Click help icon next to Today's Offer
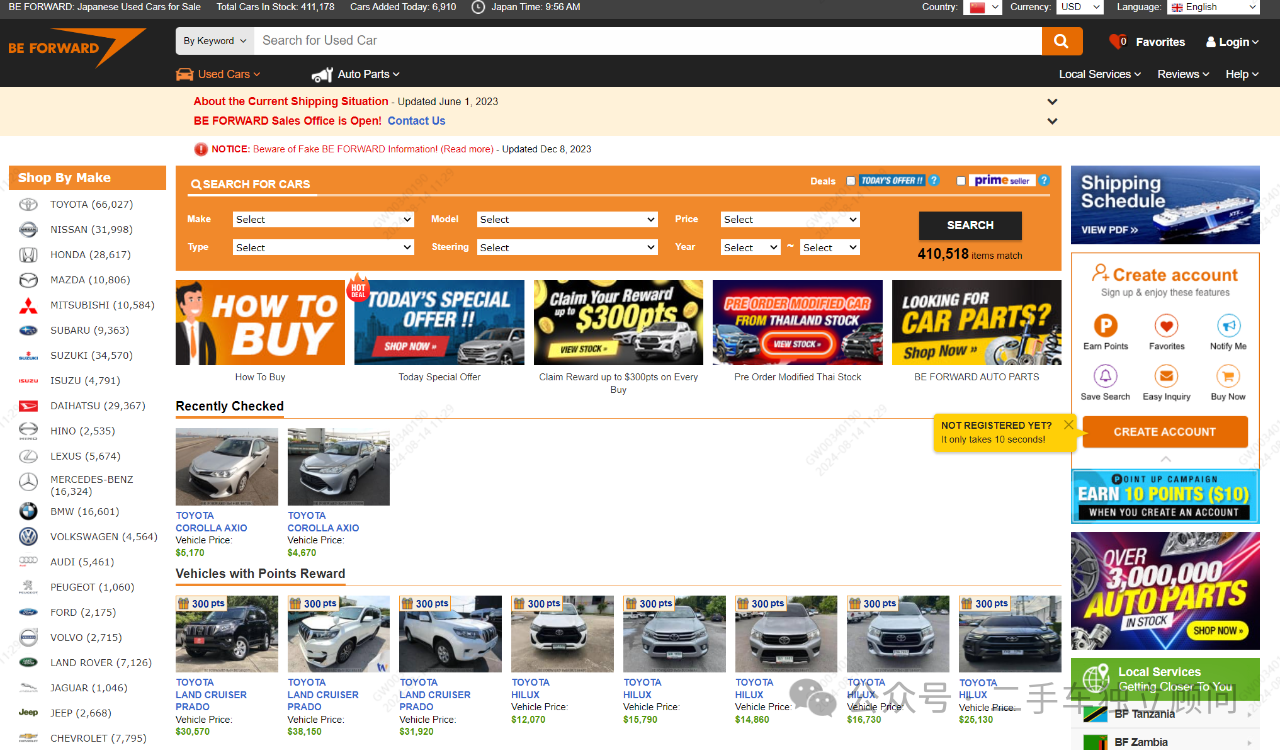Screen dimensions: 1280x750 (x=934, y=181)
